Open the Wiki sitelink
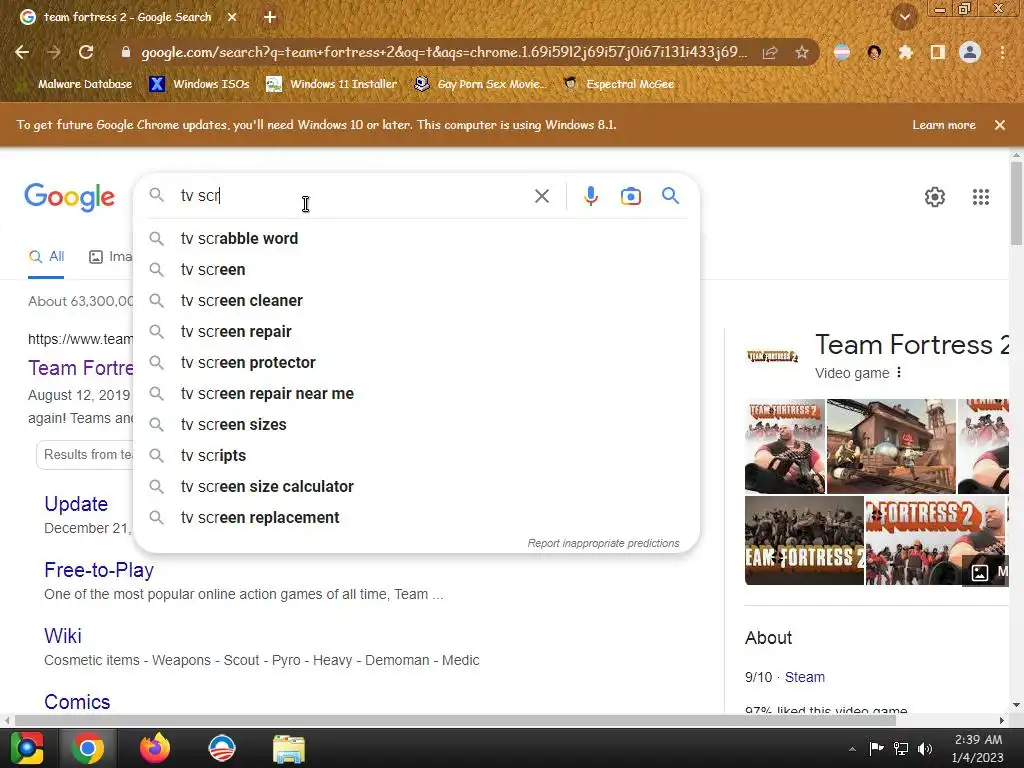 pyautogui.click(x=63, y=636)
